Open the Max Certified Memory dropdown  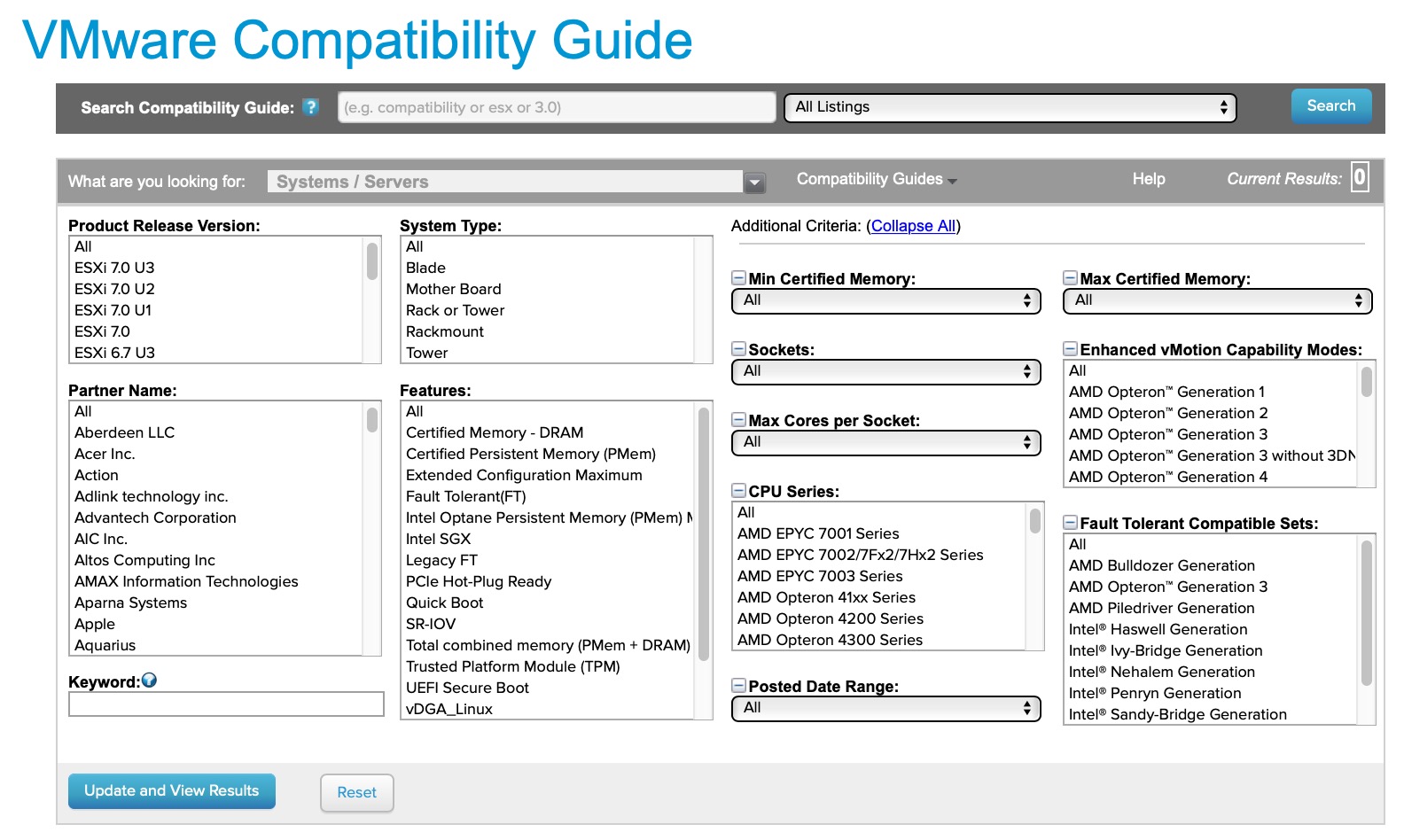[x=1218, y=301]
